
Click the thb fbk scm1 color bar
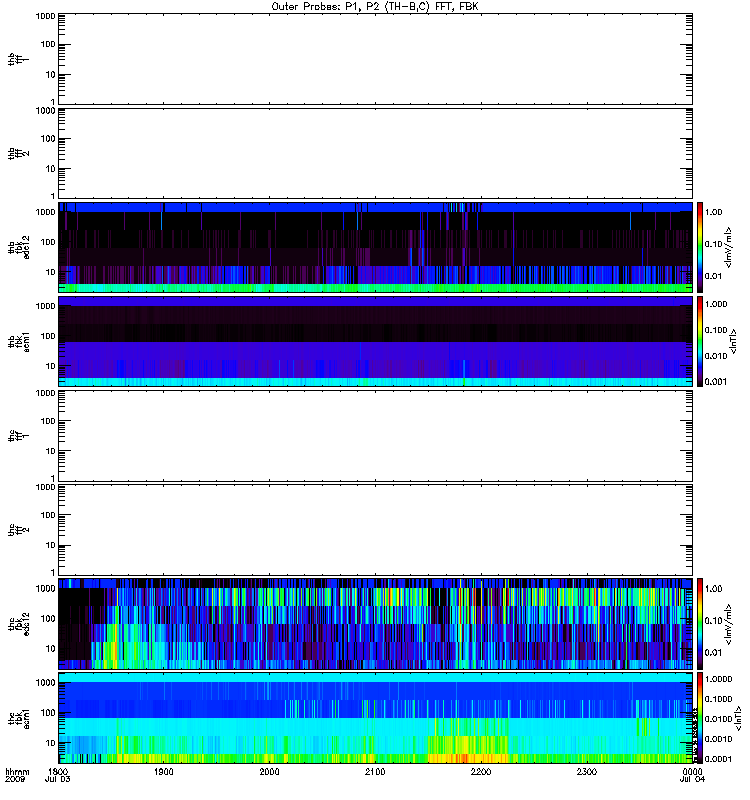pos(700,341)
